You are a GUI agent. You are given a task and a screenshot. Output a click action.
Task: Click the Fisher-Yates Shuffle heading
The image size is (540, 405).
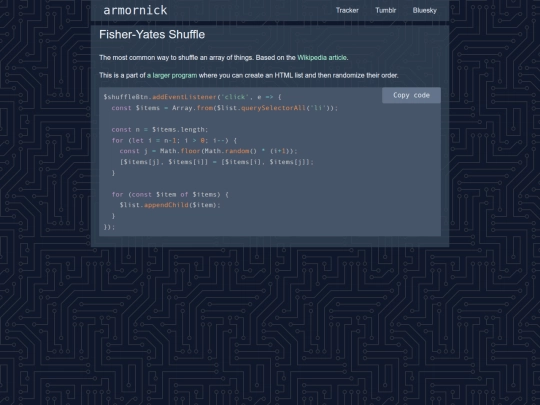152,34
